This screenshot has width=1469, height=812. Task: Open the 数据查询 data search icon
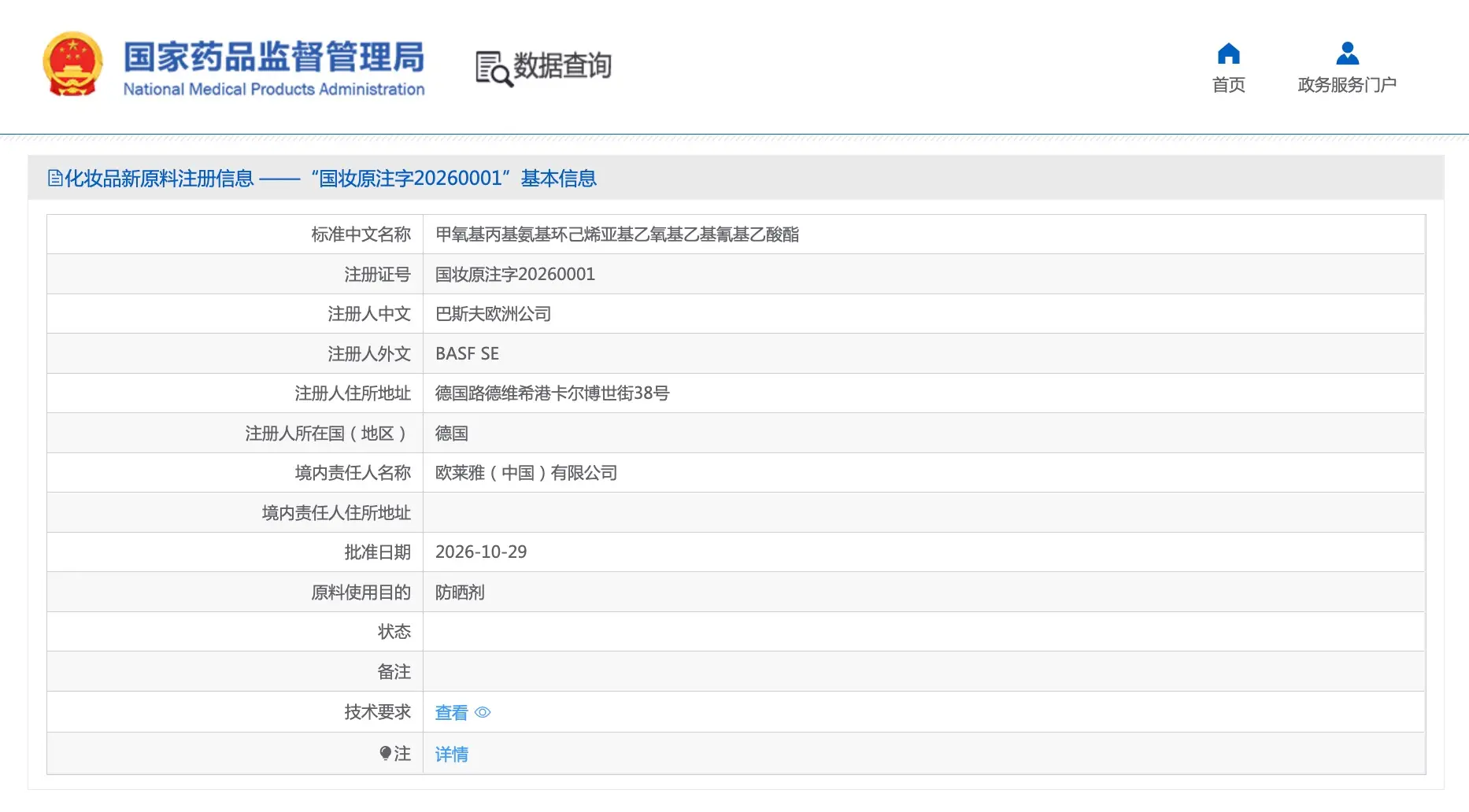tap(494, 68)
